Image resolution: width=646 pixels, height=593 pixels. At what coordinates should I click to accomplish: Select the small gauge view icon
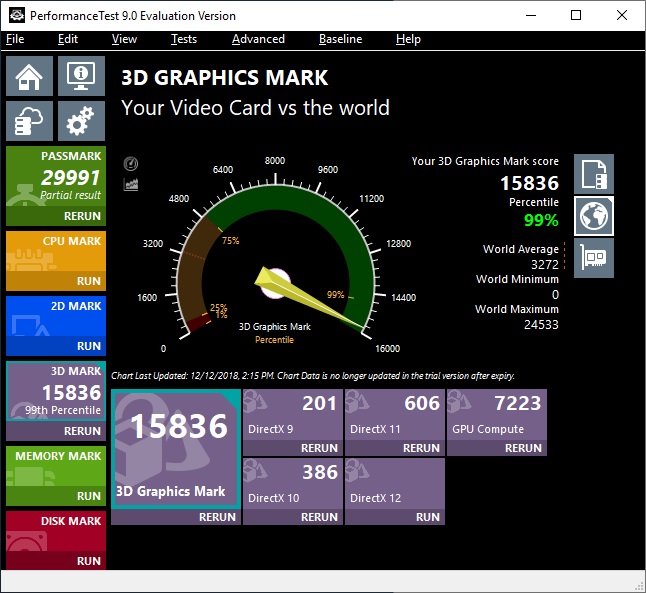coord(131,164)
